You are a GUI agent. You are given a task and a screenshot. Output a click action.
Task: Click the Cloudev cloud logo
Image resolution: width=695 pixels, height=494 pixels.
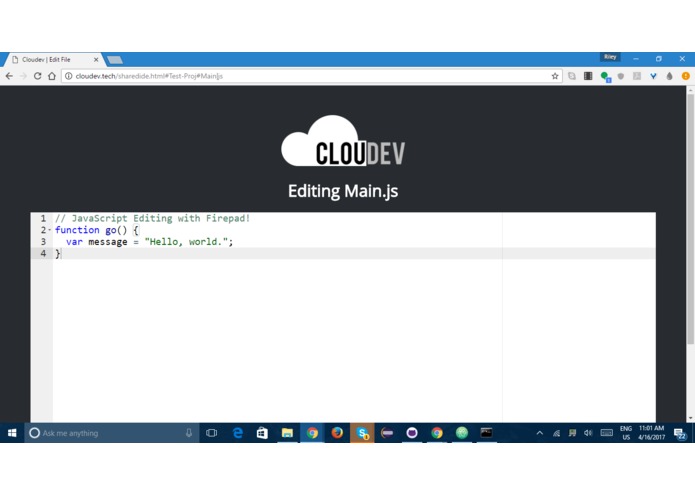pyautogui.click(x=343, y=141)
